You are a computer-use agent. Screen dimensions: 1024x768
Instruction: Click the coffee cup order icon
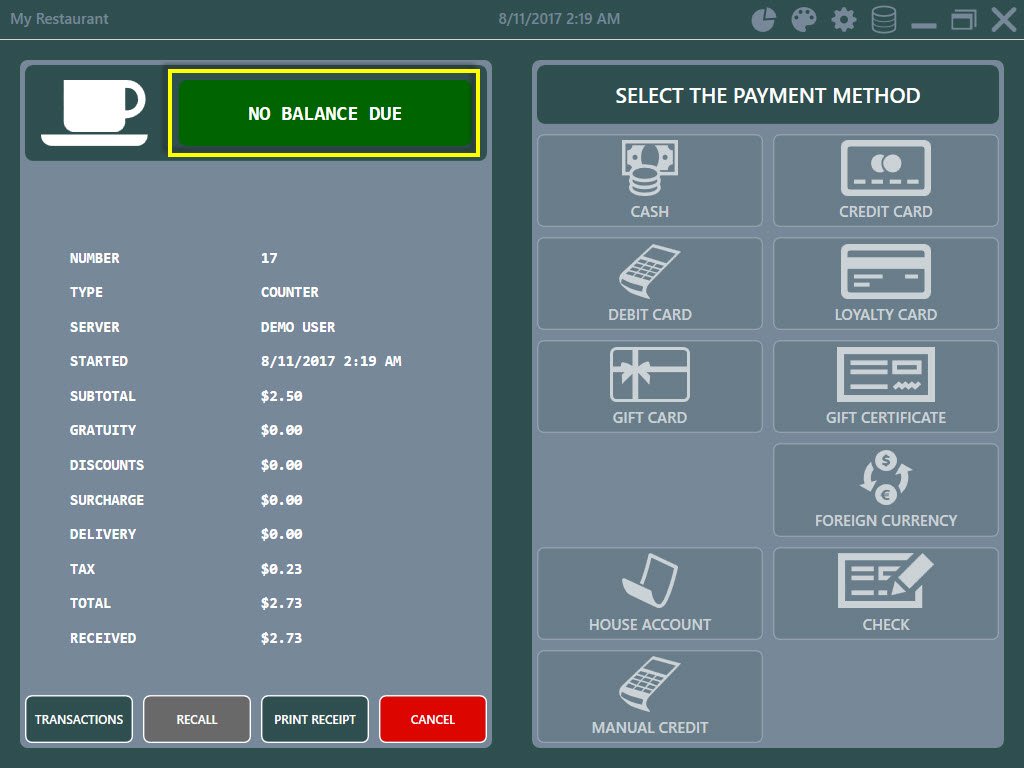(95, 112)
